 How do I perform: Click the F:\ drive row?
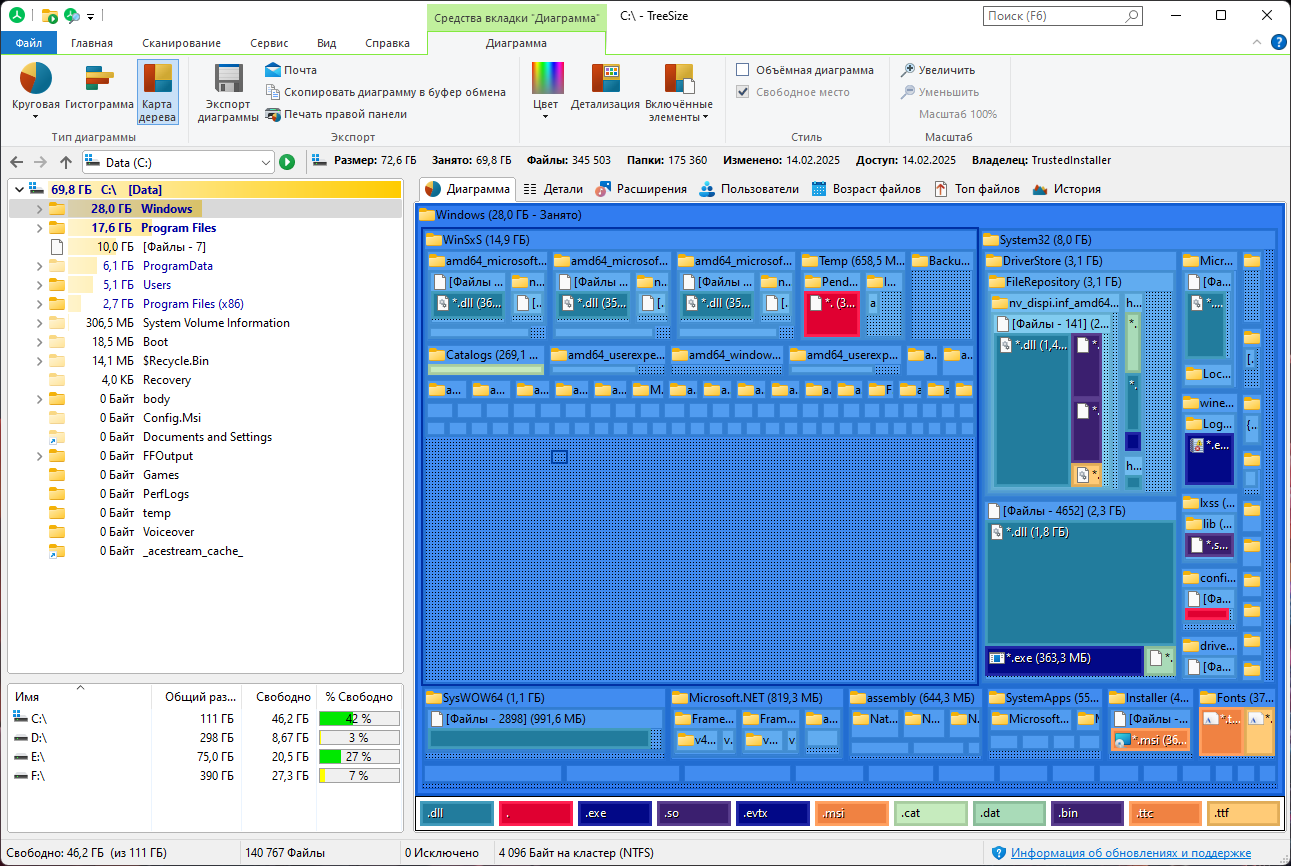pyautogui.click(x=205, y=776)
